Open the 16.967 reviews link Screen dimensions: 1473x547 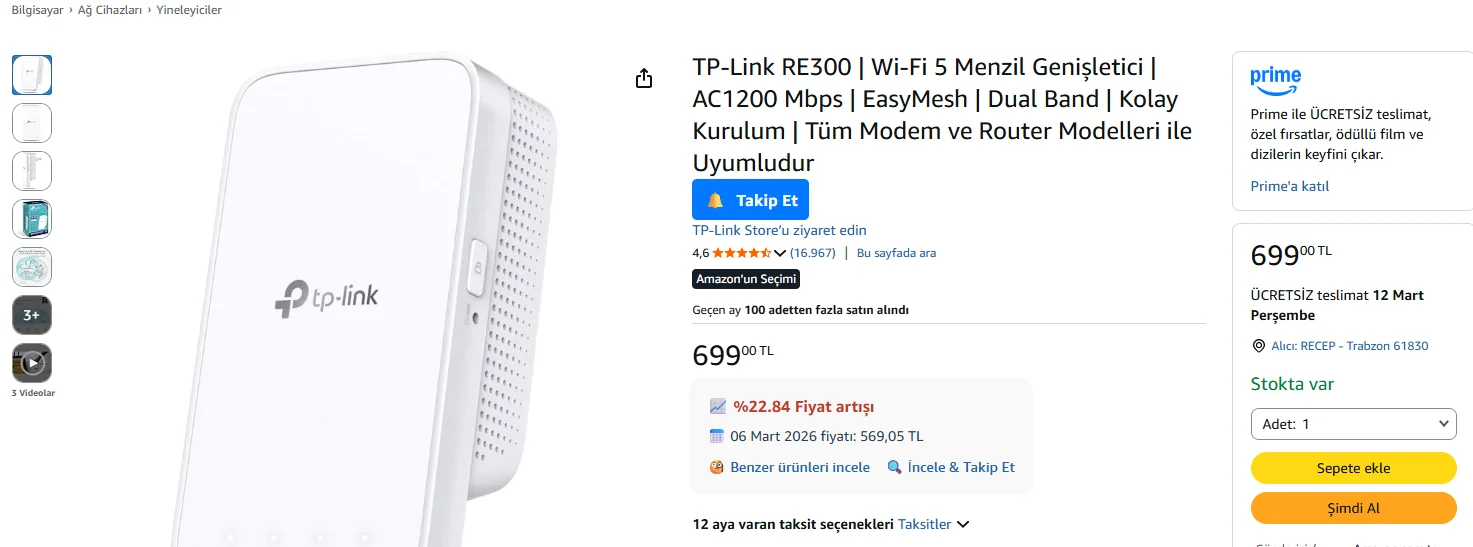[x=812, y=253]
